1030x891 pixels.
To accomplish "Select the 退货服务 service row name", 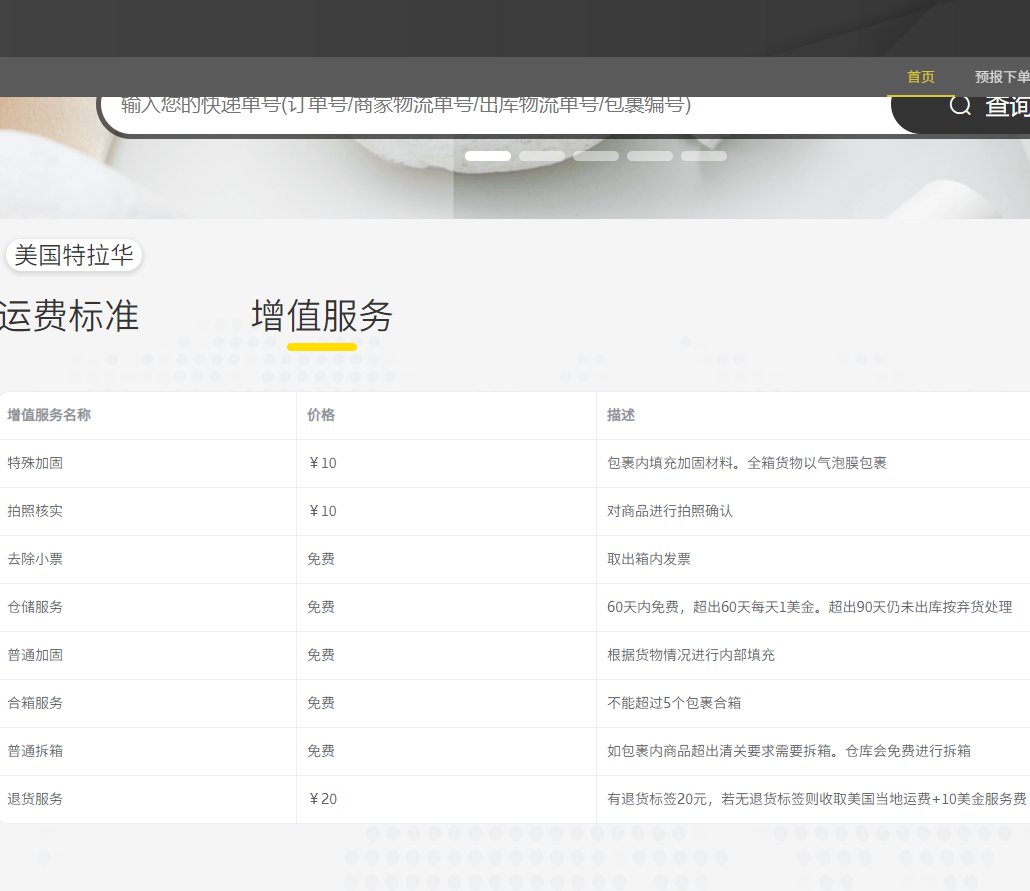I will pyautogui.click(x=35, y=798).
